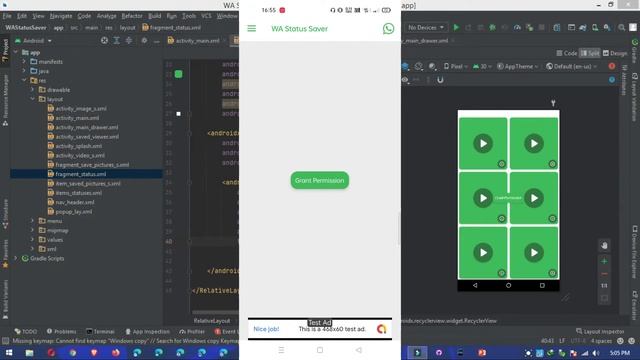Screen dimensions: 640x360
Task: Click the 1:1 zoom button in preview
Action: pos(604,286)
